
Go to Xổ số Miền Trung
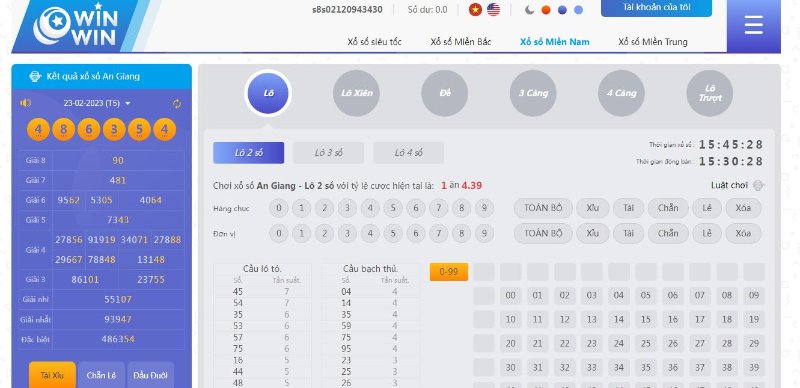653,42
